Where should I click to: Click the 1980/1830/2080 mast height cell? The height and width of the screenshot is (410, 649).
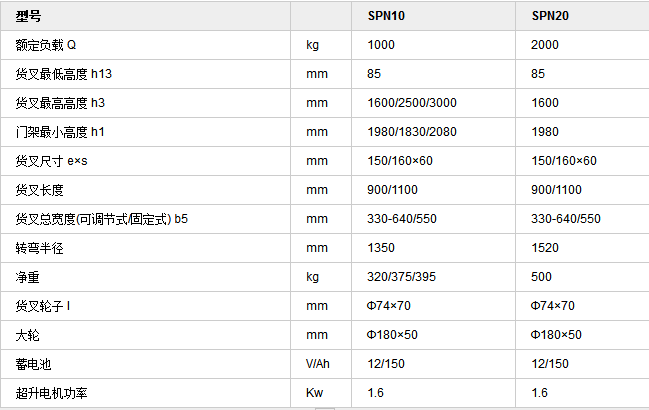[x=412, y=132]
